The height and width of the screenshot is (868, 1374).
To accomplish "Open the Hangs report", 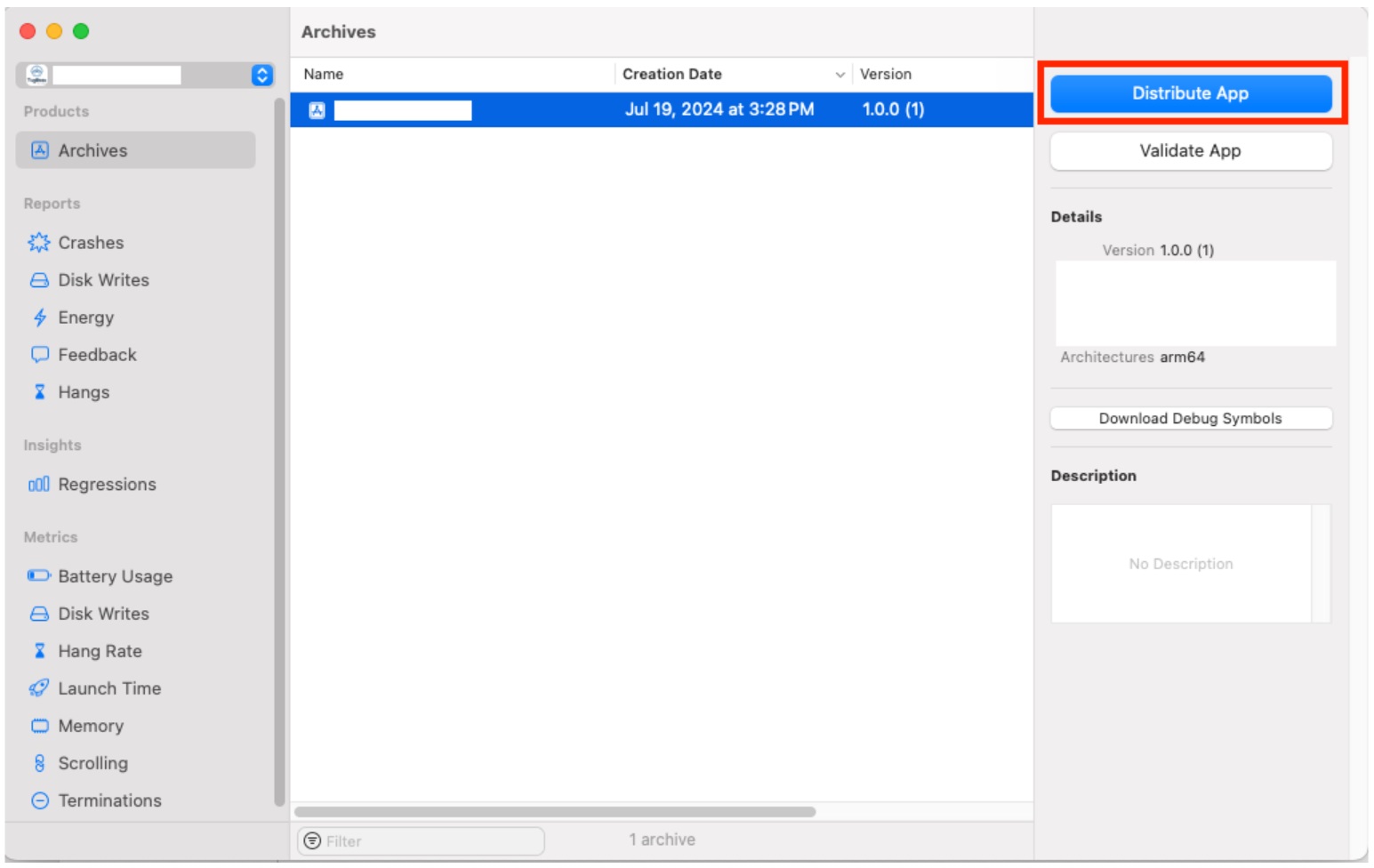I will coord(84,392).
